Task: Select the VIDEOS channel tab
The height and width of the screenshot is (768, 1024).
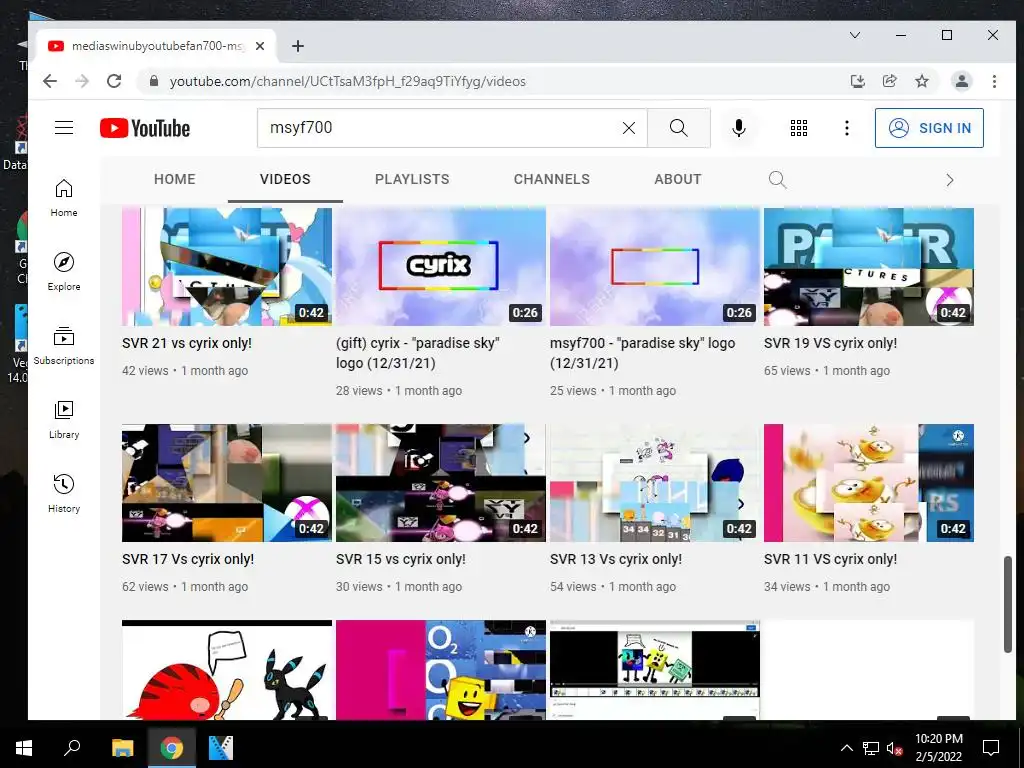Action: [x=285, y=180]
